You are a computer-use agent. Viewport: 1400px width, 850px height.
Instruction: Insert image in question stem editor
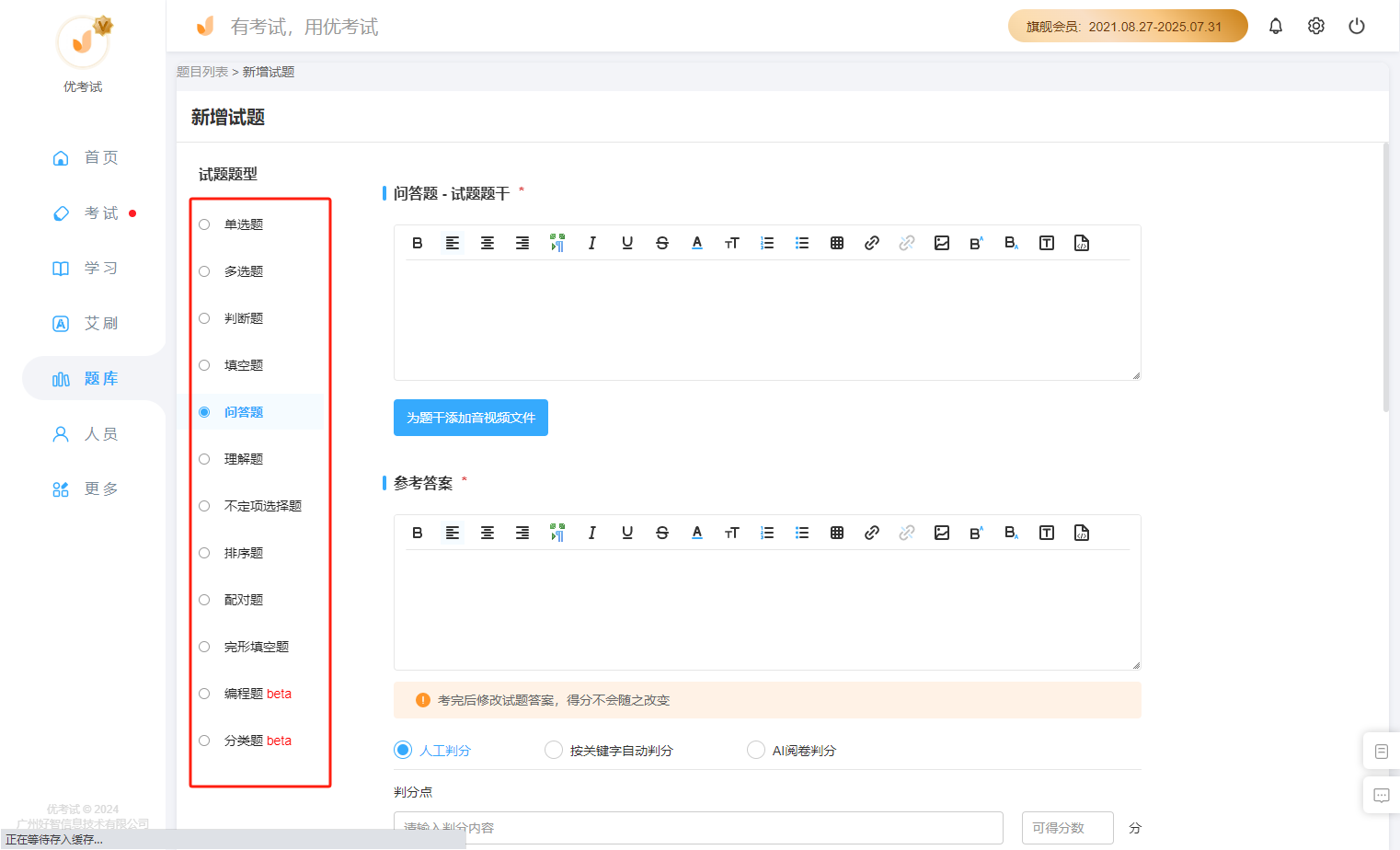click(x=942, y=243)
